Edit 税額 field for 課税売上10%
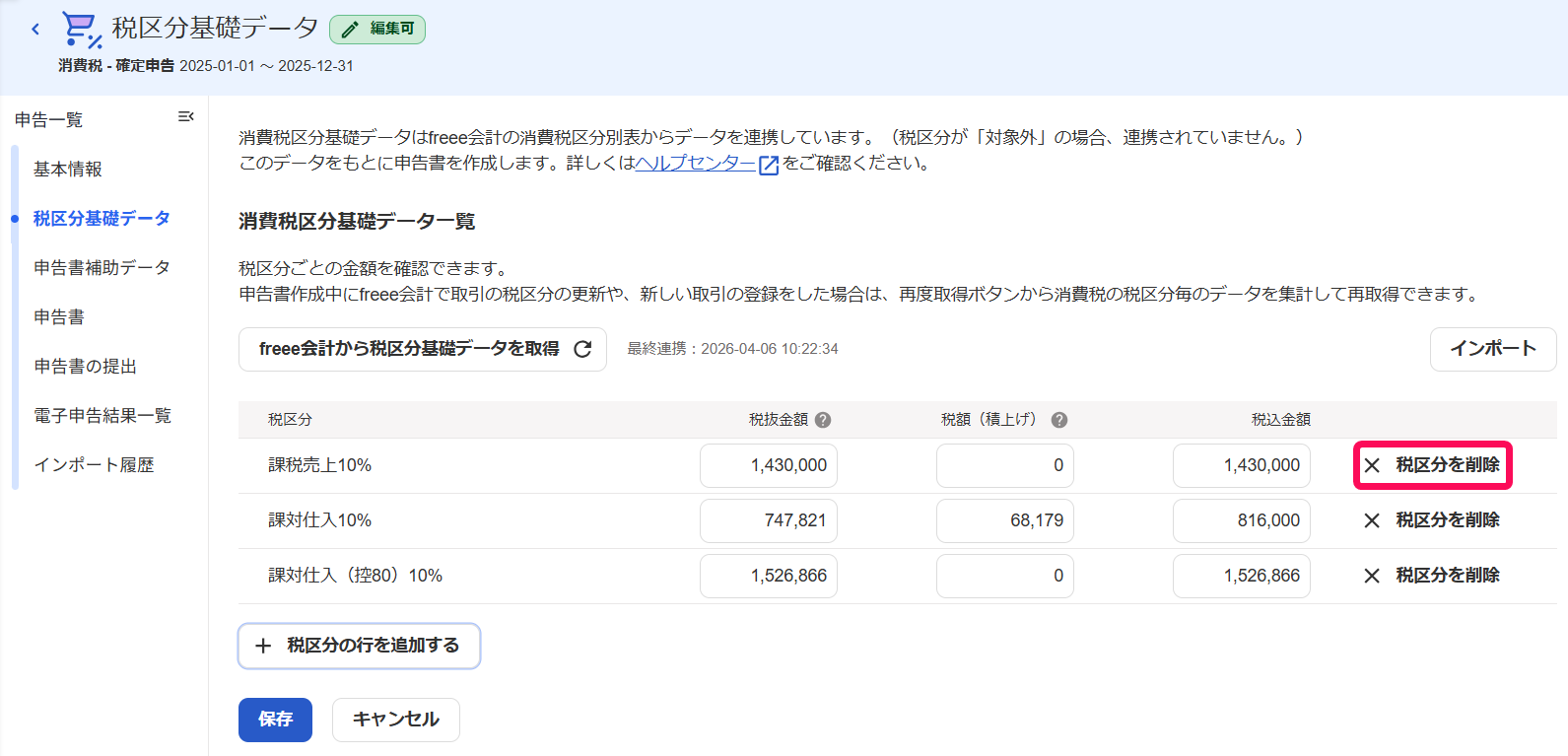Viewport: 1568px width, 756px height. (x=1005, y=465)
